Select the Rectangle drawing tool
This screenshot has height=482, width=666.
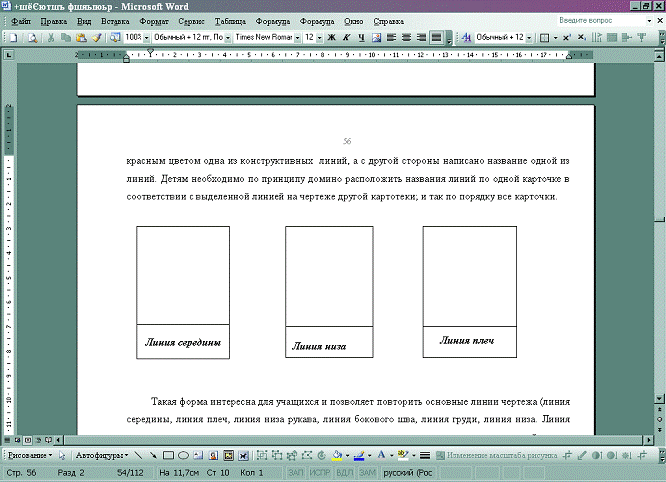pyautogui.click(x=168, y=454)
